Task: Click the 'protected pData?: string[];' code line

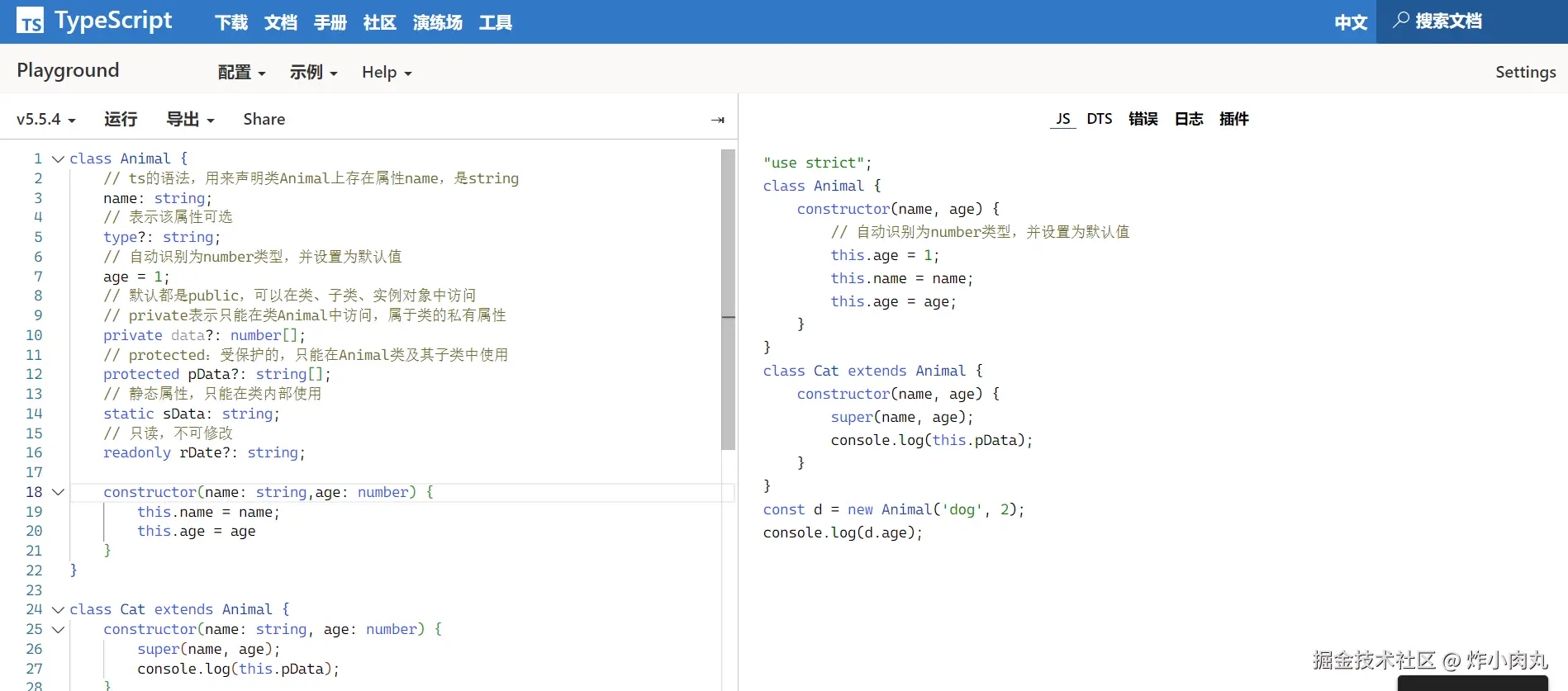Action: (x=217, y=374)
